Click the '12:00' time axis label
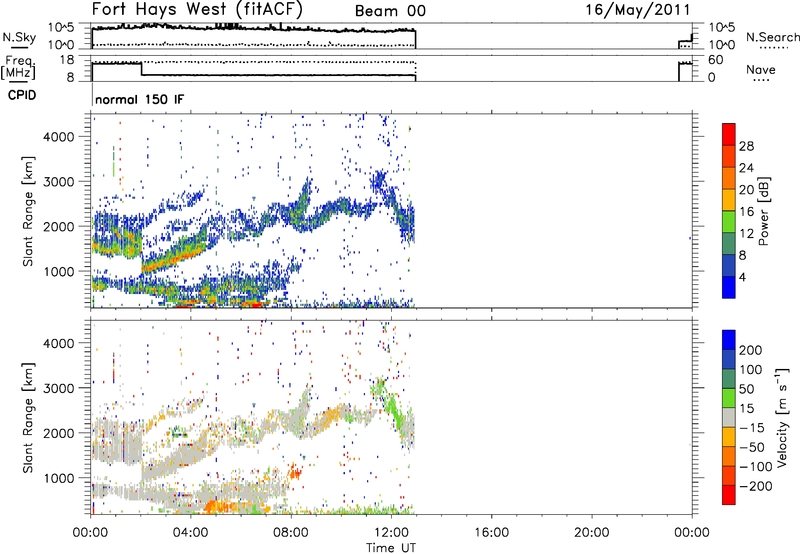The width and height of the screenshot is (800, 554). coord(391,533)
